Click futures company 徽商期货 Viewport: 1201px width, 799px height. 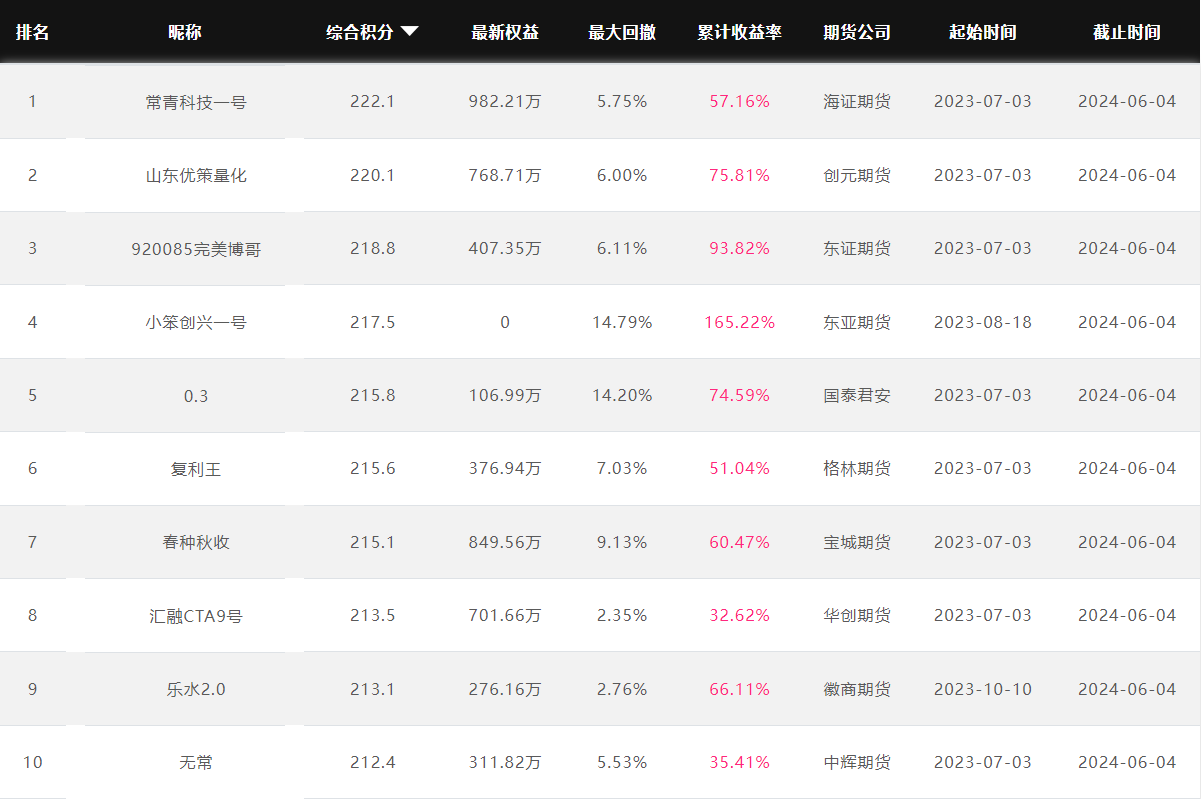857,689
